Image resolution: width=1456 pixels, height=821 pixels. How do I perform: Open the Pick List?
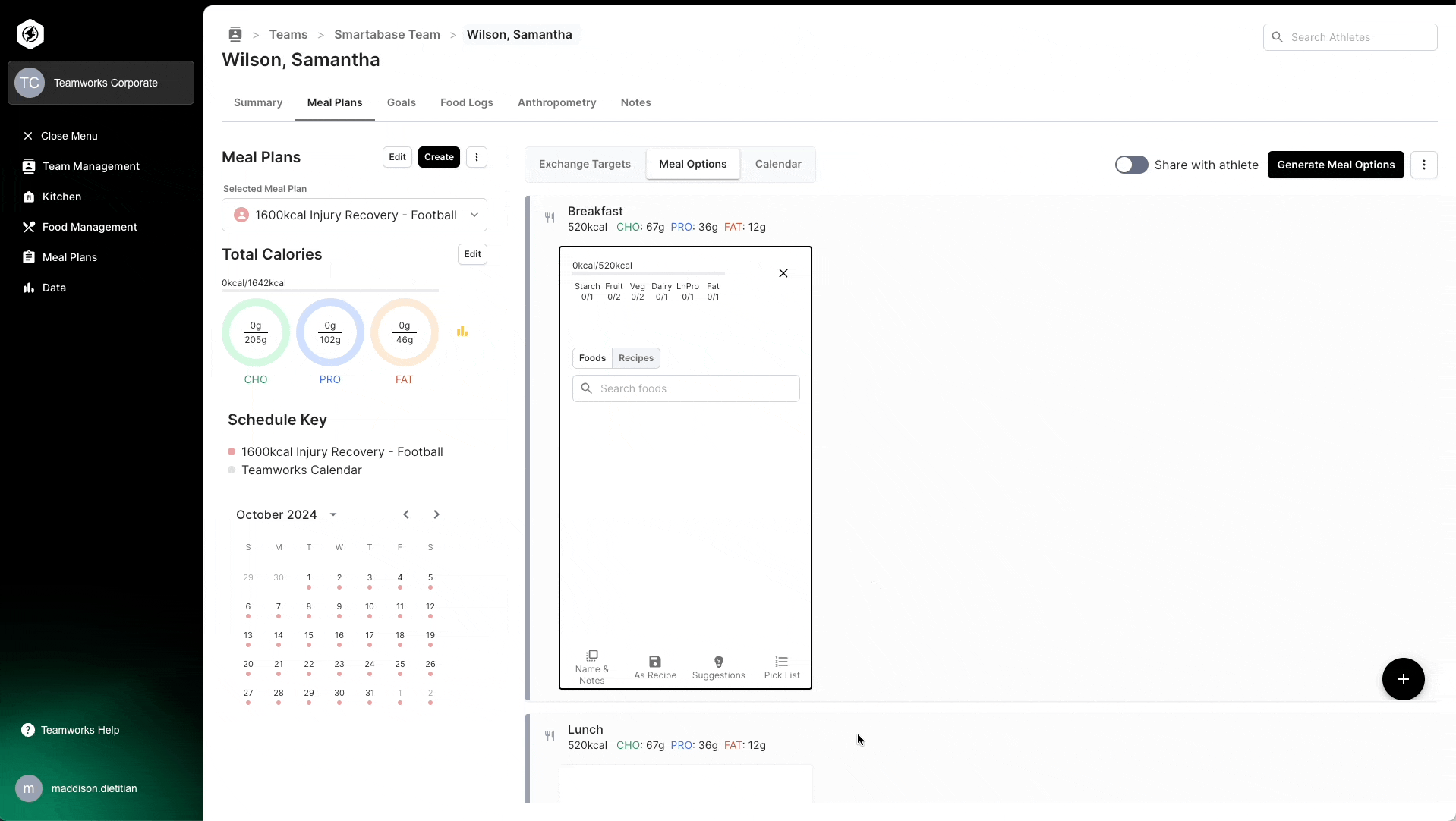(782, 668)
